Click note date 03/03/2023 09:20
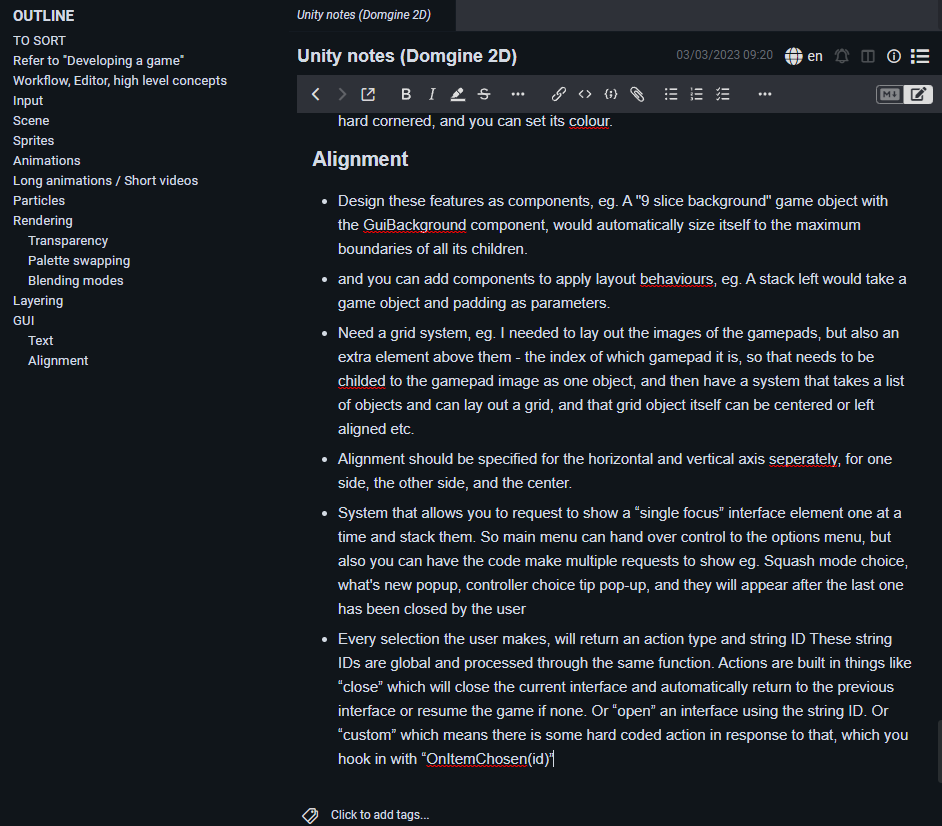The height and width of the screenshot is (826, 942). tap(724, 55)
